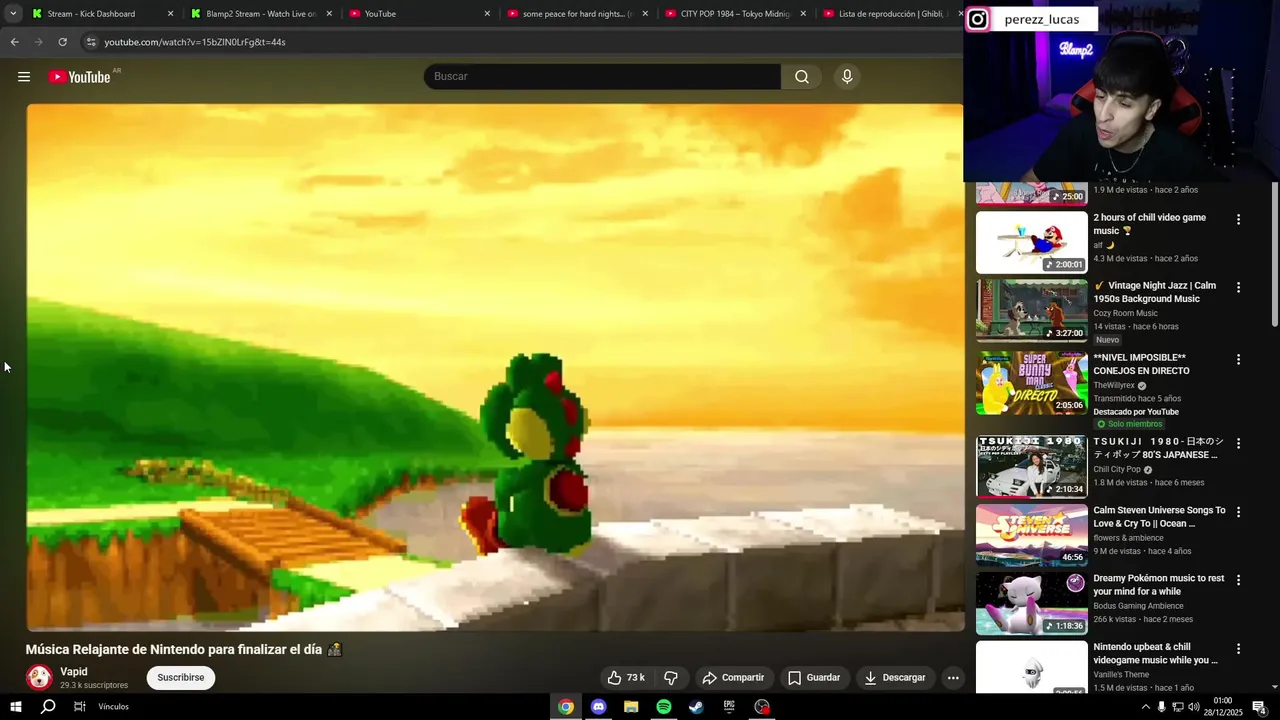
Task: Open the Windows Start menu
Action: tap(16, 707)
